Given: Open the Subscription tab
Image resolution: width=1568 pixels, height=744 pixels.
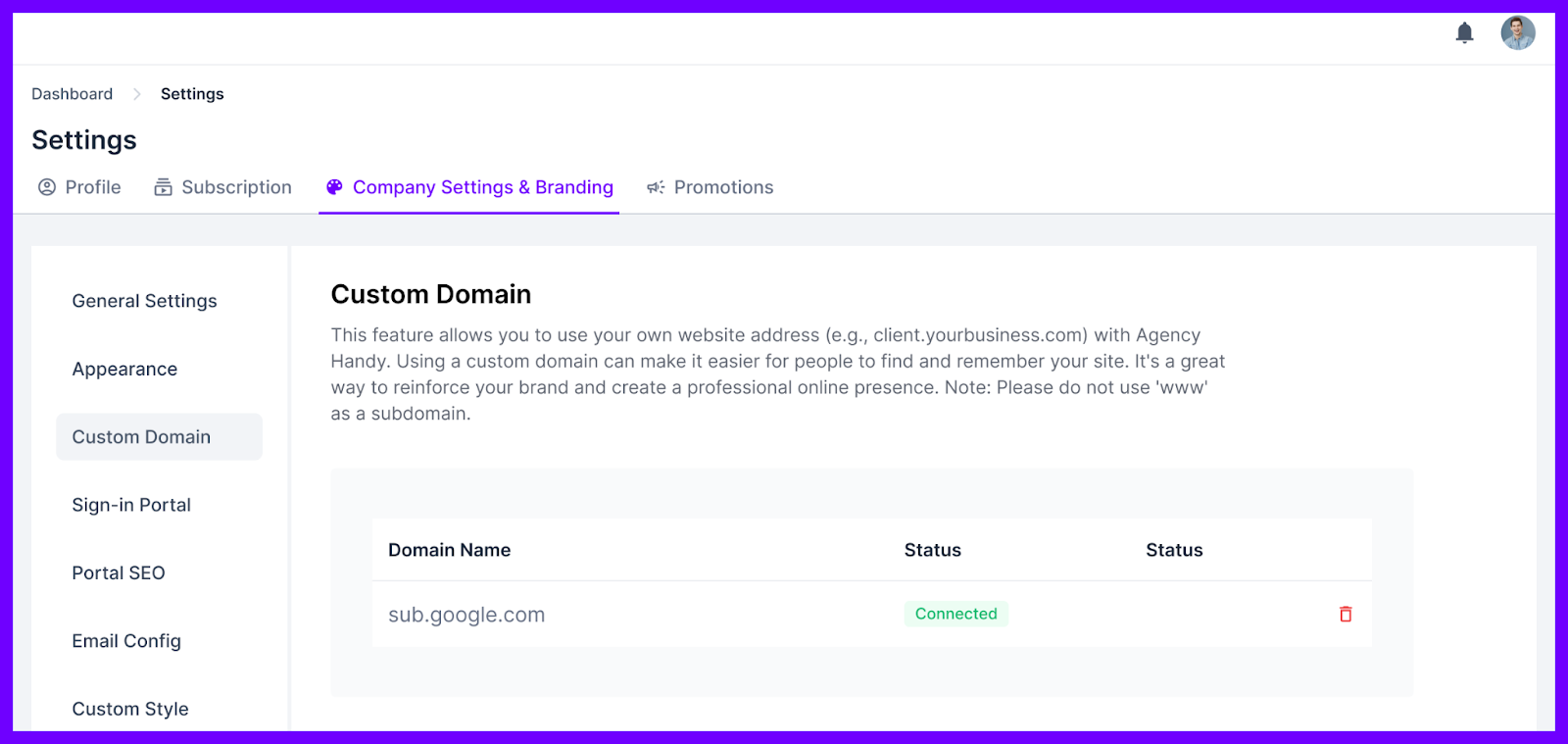Looking at the screenshot, I should tap(236, 187).
